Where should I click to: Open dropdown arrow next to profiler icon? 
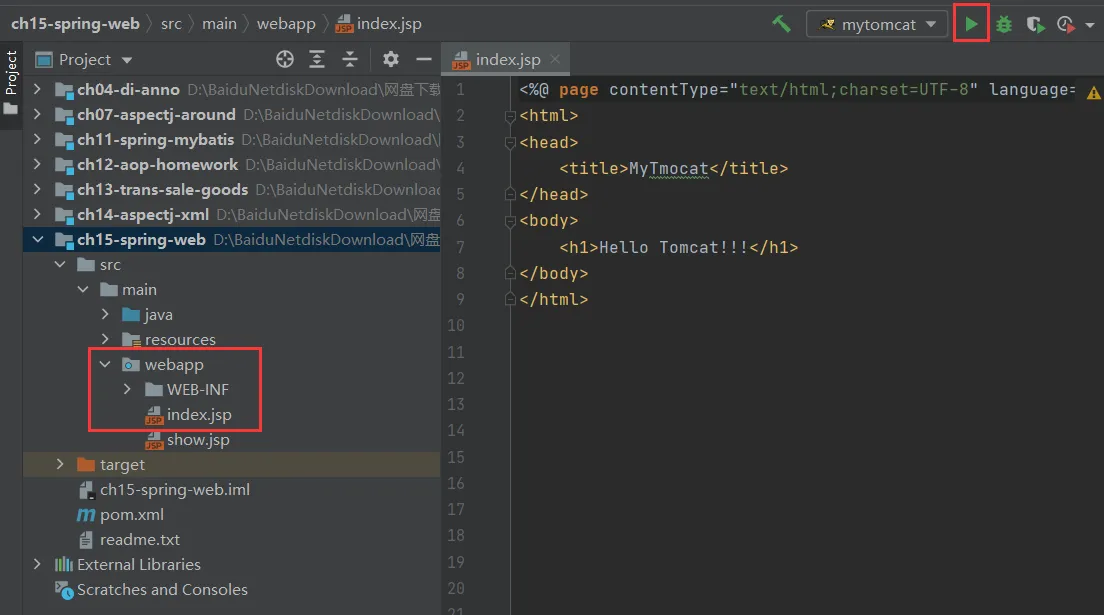pos(1090,25)
